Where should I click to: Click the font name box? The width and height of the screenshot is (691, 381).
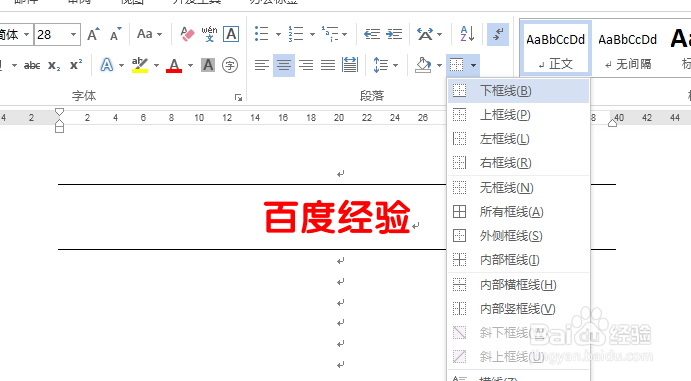[x=16, y=34]
